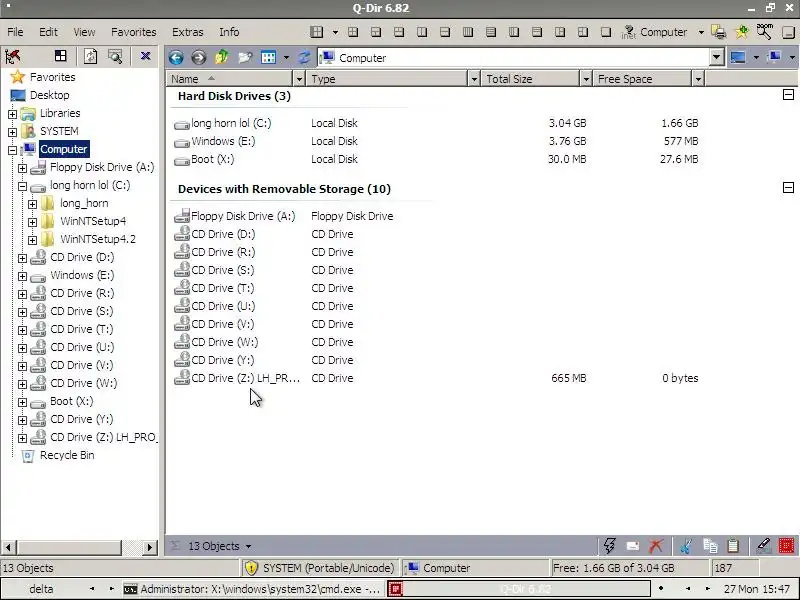
Task: Select the four-pane layout icon
Action: [x=353, y=32]
